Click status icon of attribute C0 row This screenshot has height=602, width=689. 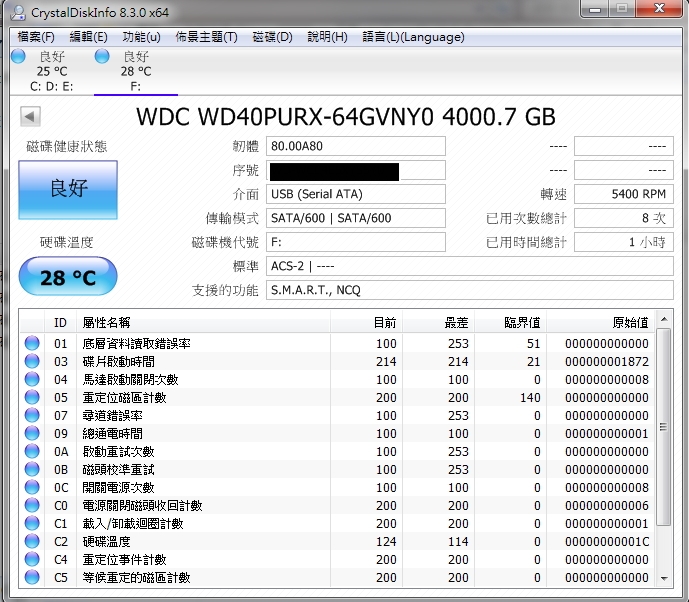coord(32,505)
